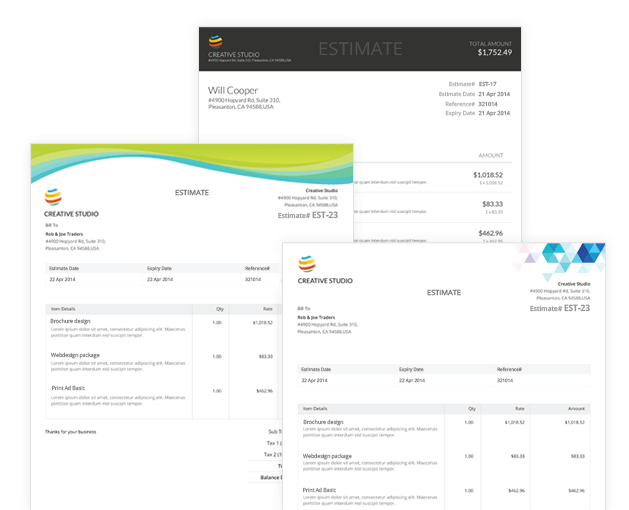Click the Creative Studio logo in the dark-header estimate
The height and width of the screenshot is (510, 629).
pos(216,41)
